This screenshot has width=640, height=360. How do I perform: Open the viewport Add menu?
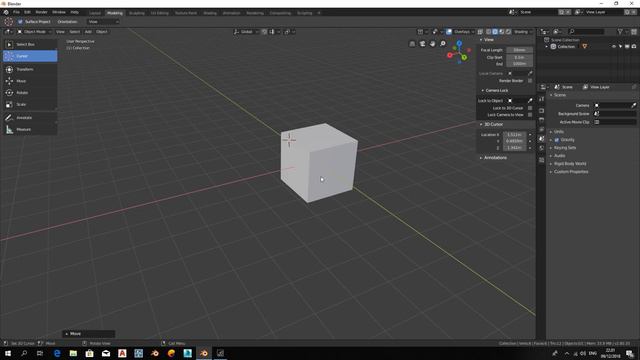click(88, 31)
